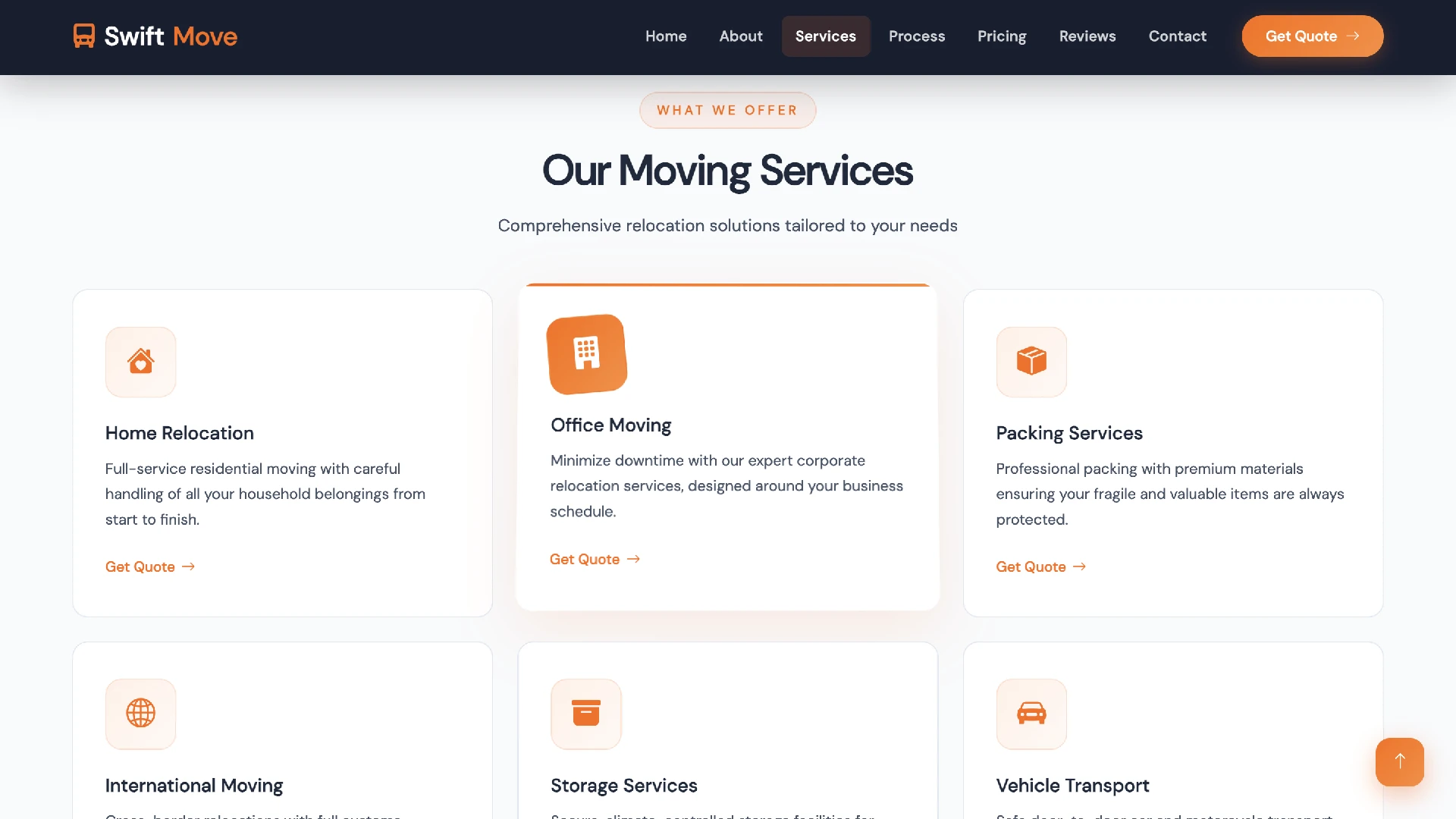This screenshot has height=819, width=1456.
Task: Click Get Quote under Home Relocation
Action: [150, 566]
